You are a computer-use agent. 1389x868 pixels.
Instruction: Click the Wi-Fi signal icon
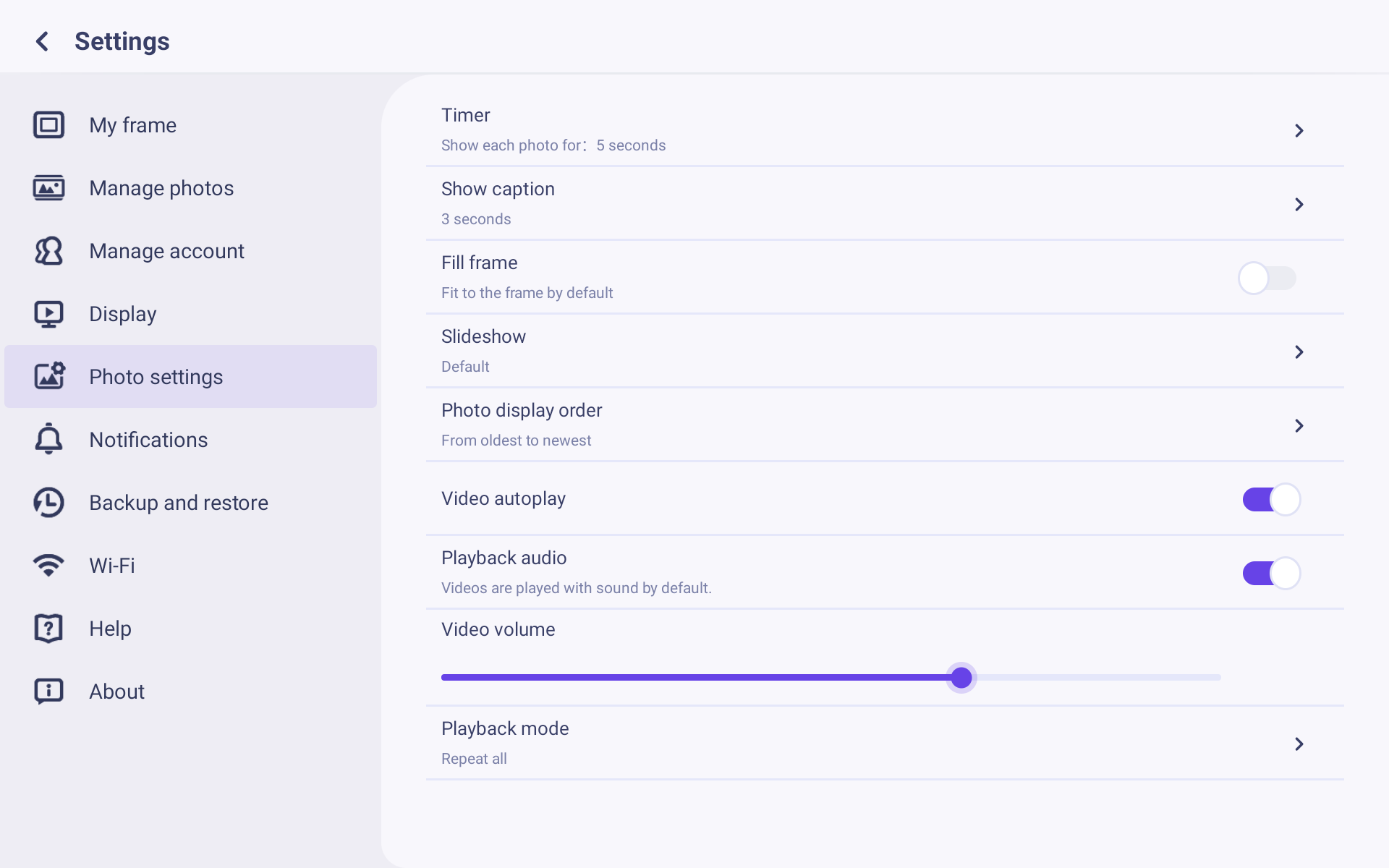point(48,565)
